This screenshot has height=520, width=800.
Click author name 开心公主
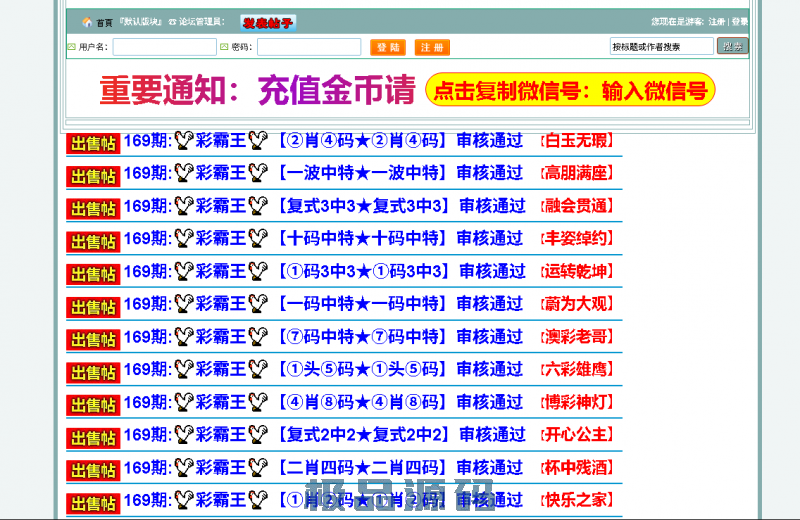[x=577, y=435]
